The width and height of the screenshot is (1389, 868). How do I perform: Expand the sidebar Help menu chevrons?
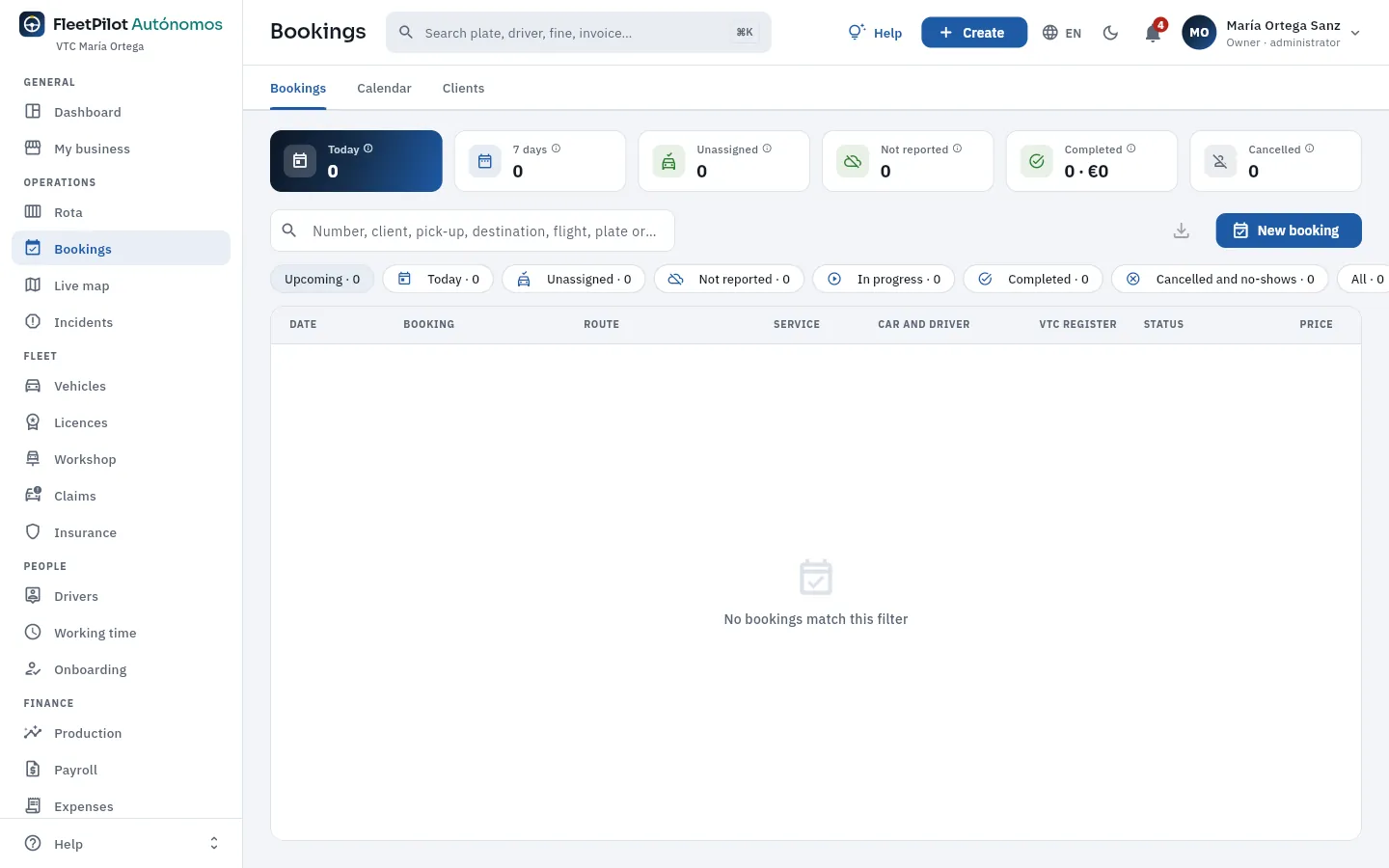pyautogui.click(x=214, y=844)
